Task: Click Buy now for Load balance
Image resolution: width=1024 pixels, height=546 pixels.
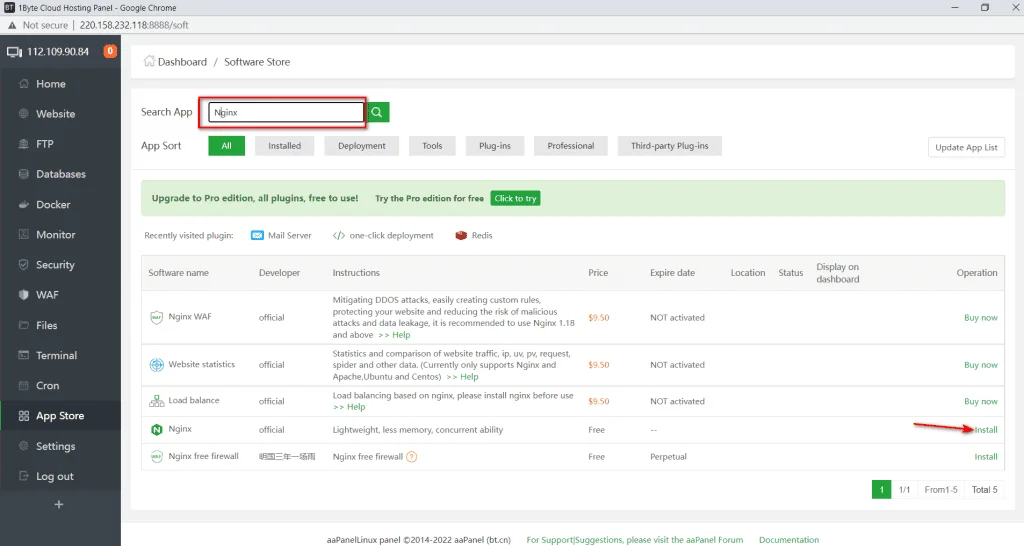Action: pyautogui.click(x=981, y=401)
